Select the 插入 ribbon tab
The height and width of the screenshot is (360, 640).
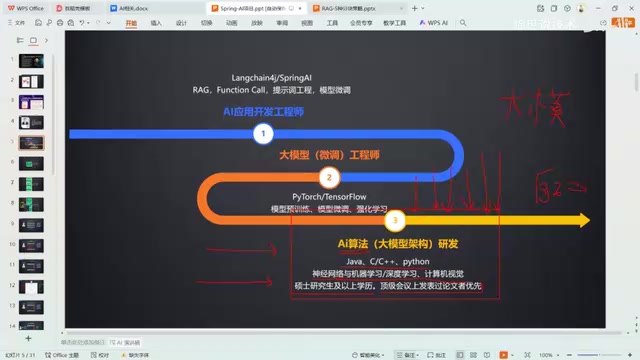pos(156,23)
